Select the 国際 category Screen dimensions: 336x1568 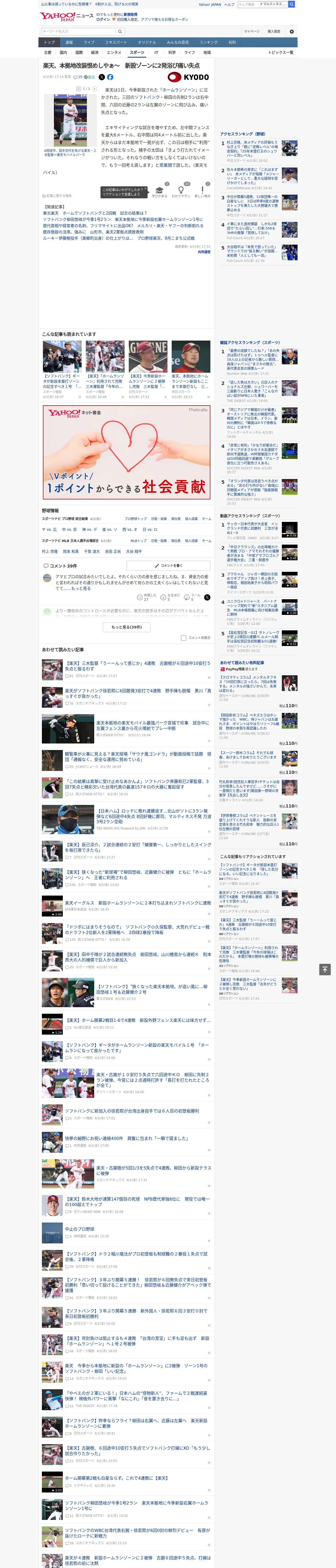pos(79,52)
